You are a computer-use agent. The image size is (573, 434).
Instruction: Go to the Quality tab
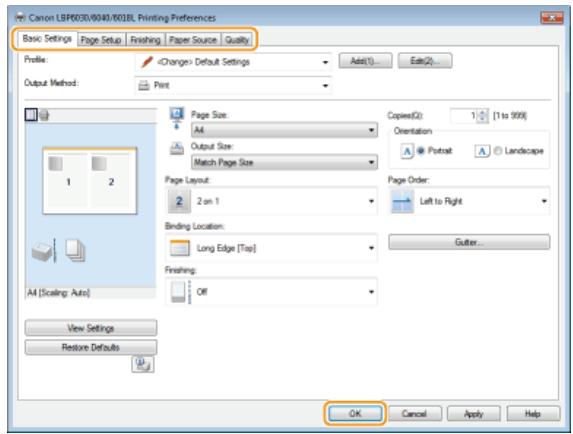pyautogui.click(x=237, y=39)
